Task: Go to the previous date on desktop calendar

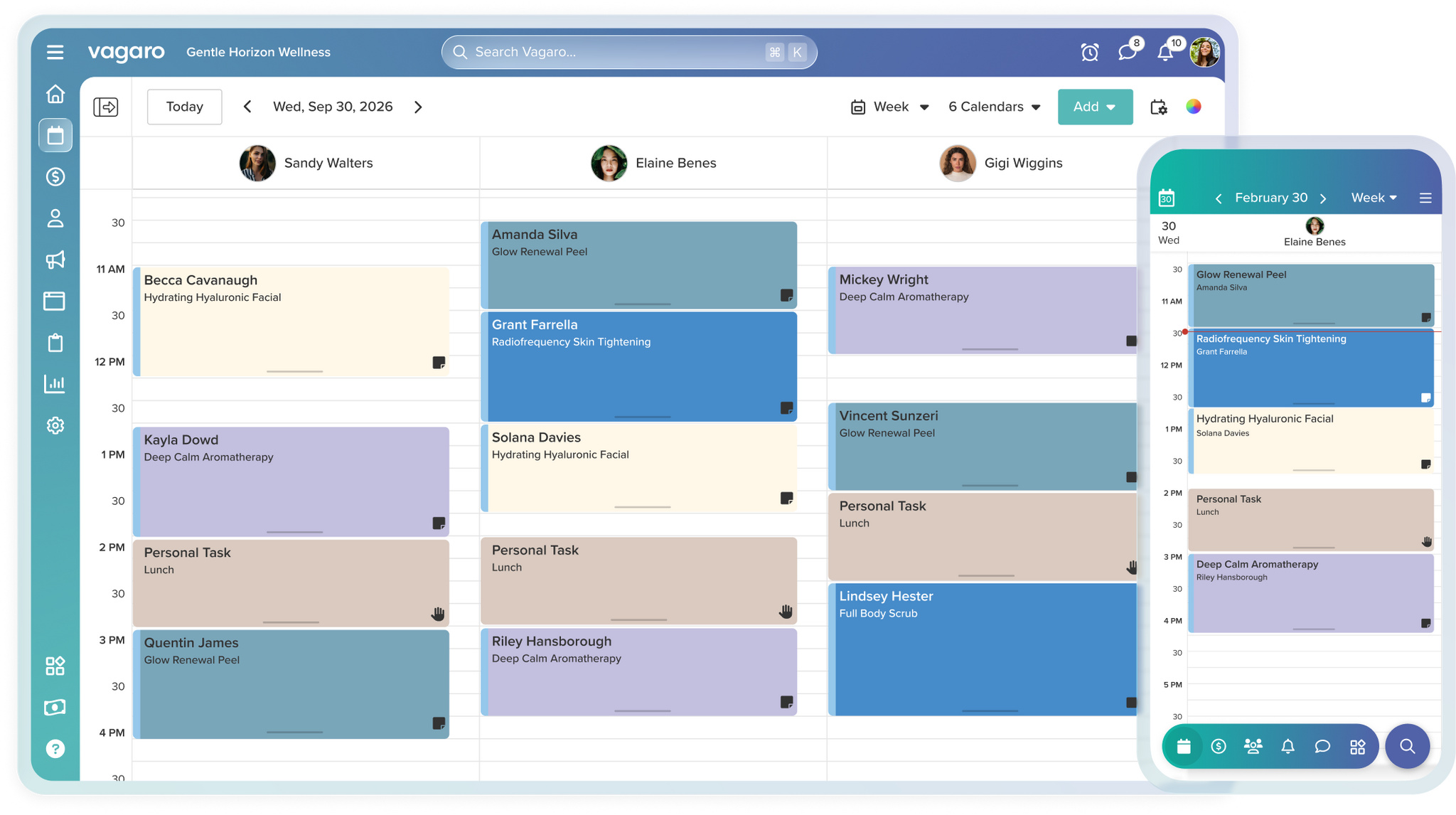Action: [x=247, y=107]
